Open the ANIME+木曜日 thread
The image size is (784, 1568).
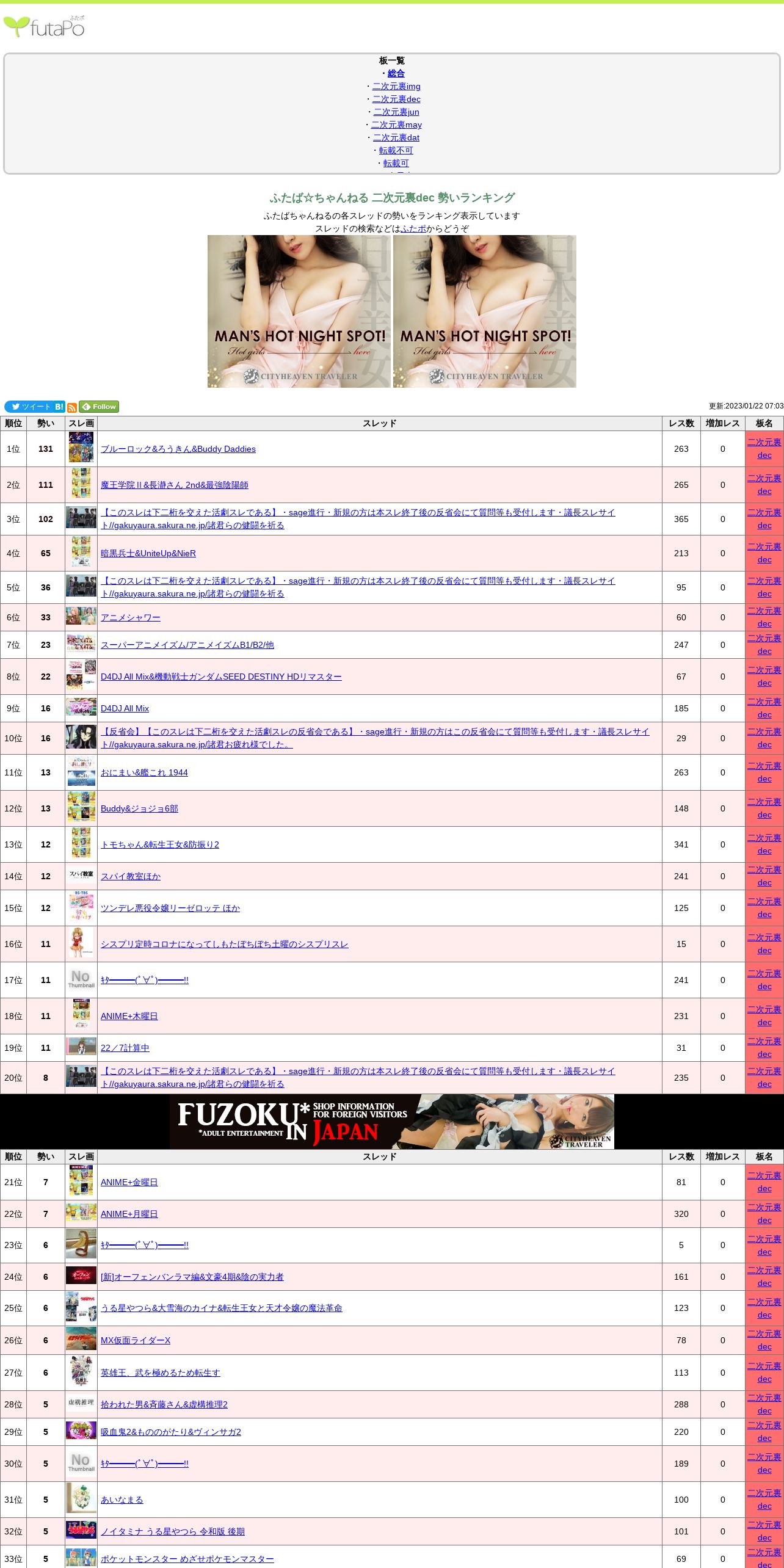click(x=129, y=1016)
